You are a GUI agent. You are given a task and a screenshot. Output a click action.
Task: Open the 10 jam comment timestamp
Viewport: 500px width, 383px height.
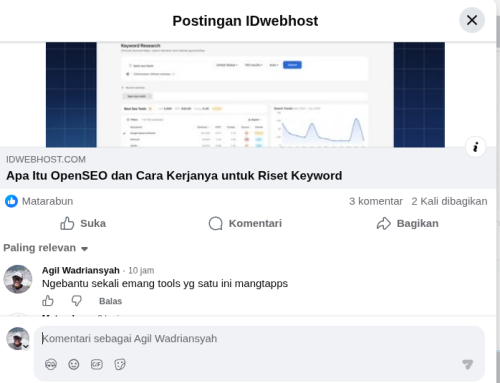pyautogui.click(x=141, y=270)
